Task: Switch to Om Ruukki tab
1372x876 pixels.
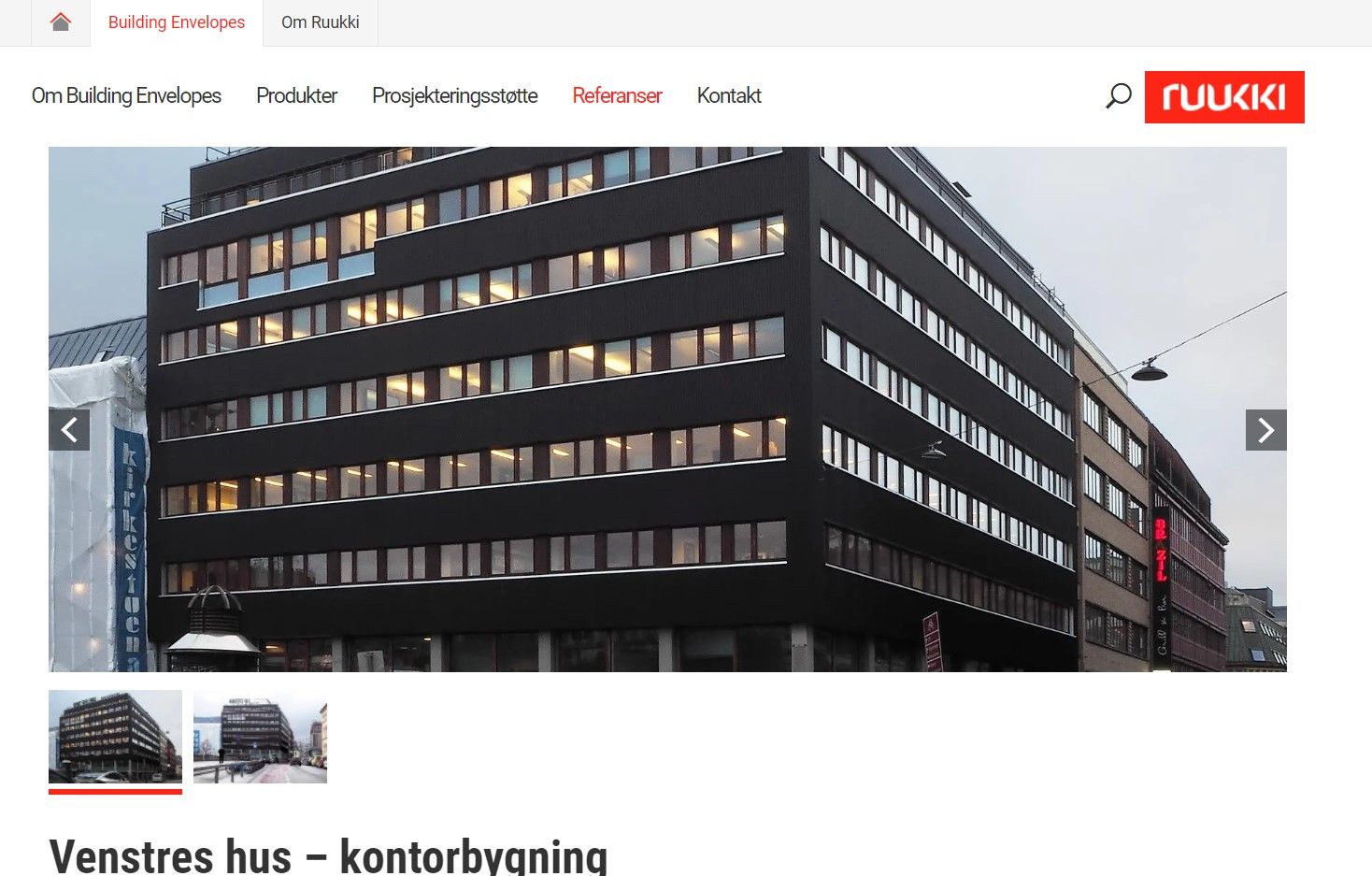Action: click(x=321, y=22)
